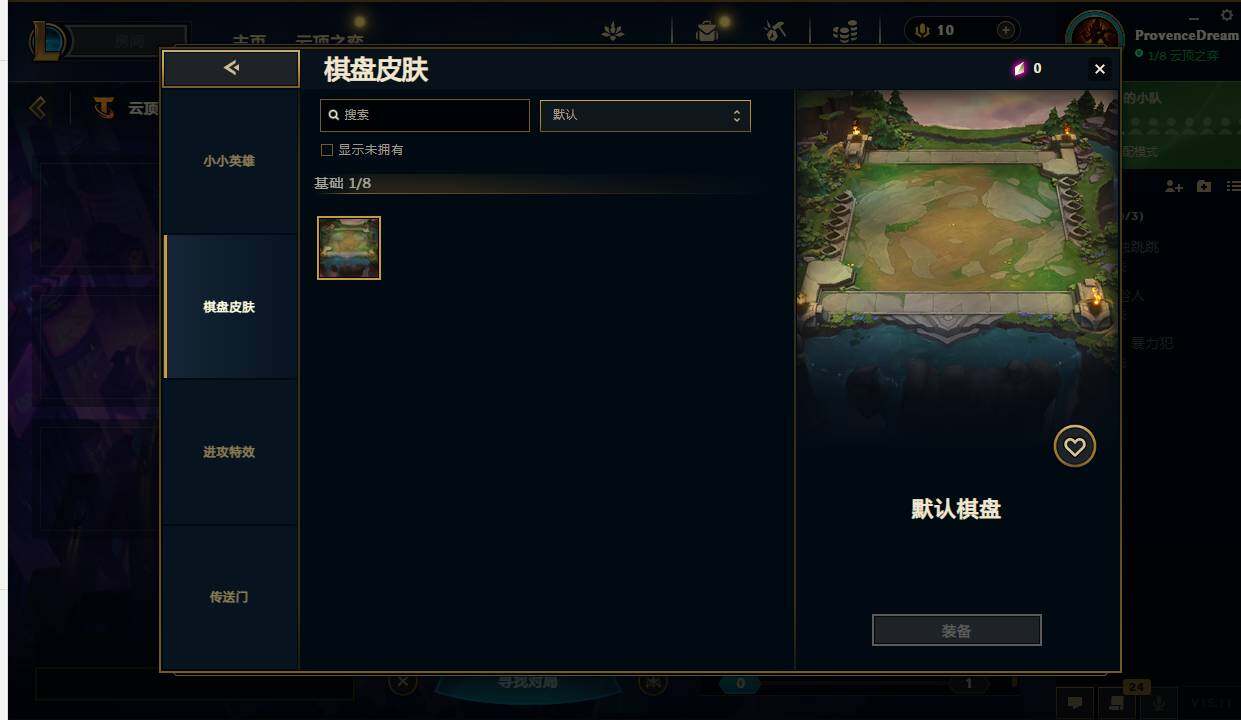
Task: Open the settings gear icon
Action: point(1227,15)
